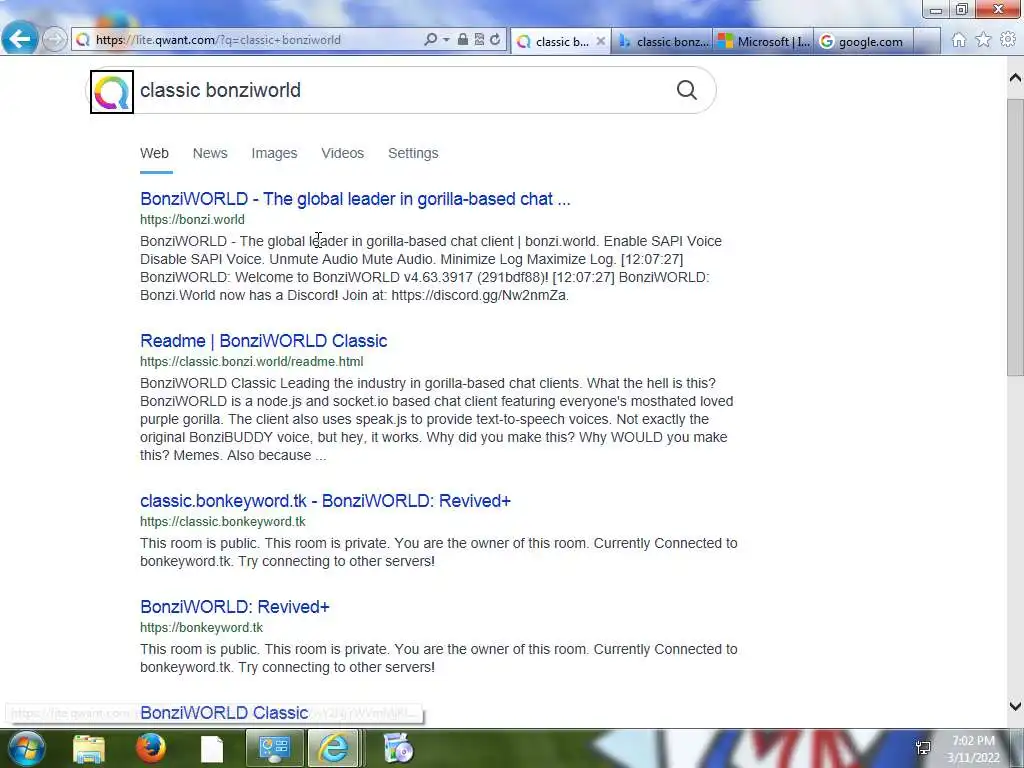
Task: Switch to the Bing 'classic bonz...' tab
Action: click(662, 41)
